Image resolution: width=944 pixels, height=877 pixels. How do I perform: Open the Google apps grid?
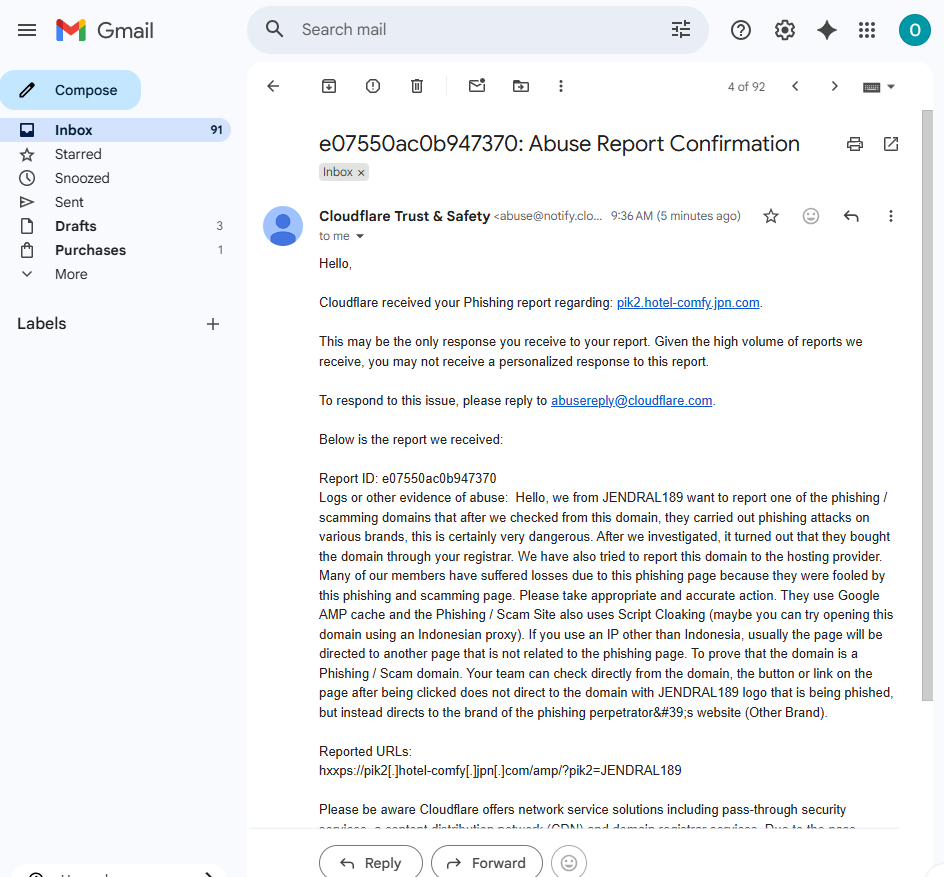tap(867, 30)
